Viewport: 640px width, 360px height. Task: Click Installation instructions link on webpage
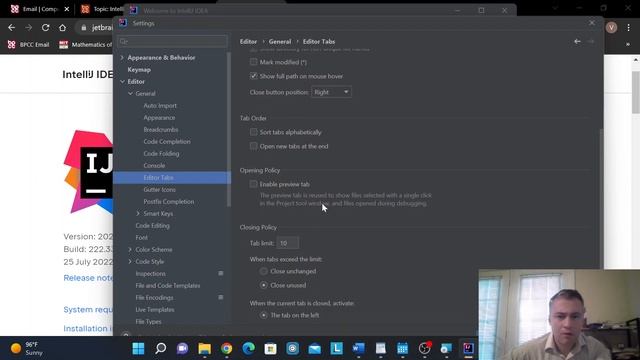pyautogui.click(x=88, y=329)
